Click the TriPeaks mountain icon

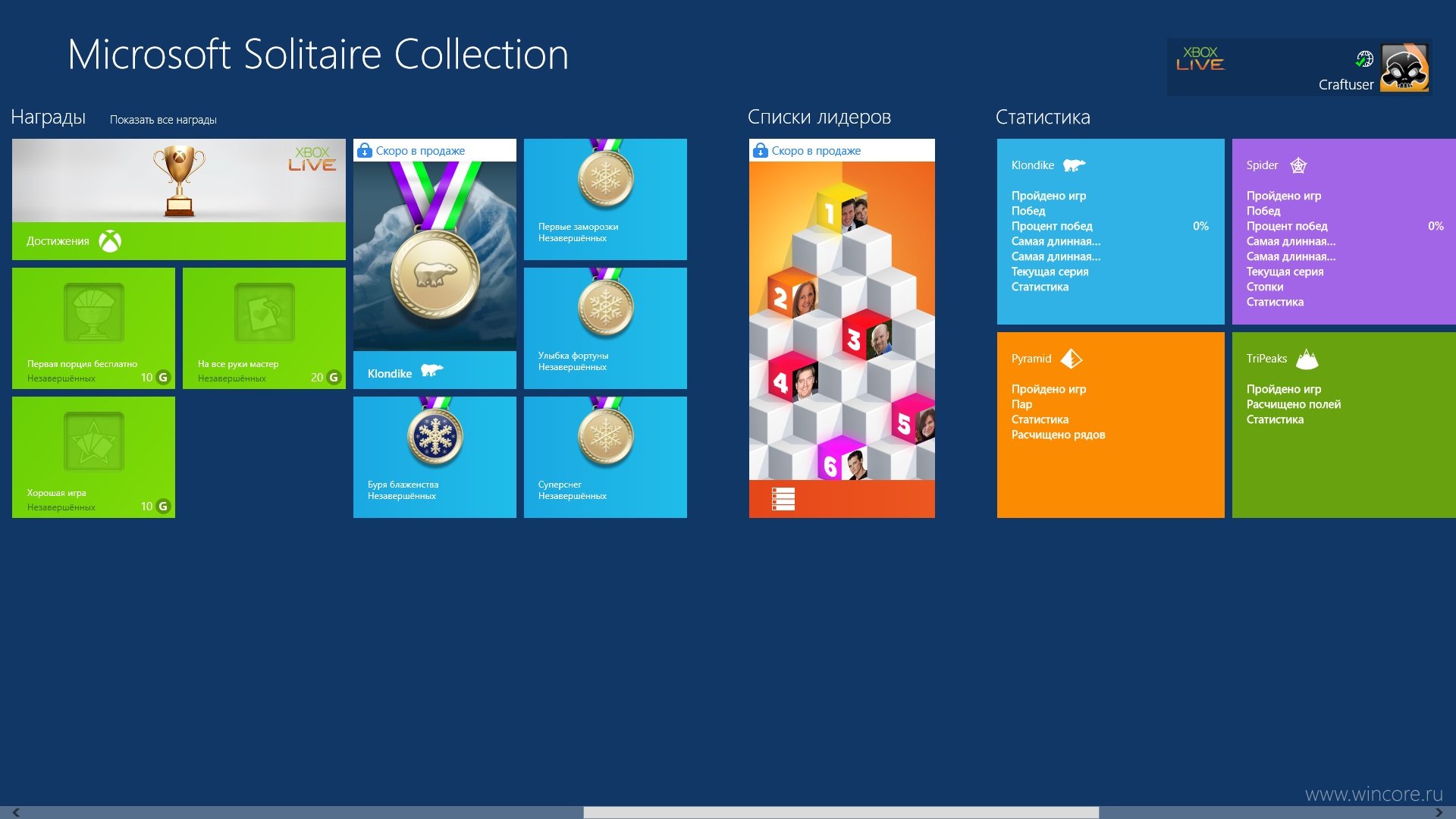coord(1307,359)
